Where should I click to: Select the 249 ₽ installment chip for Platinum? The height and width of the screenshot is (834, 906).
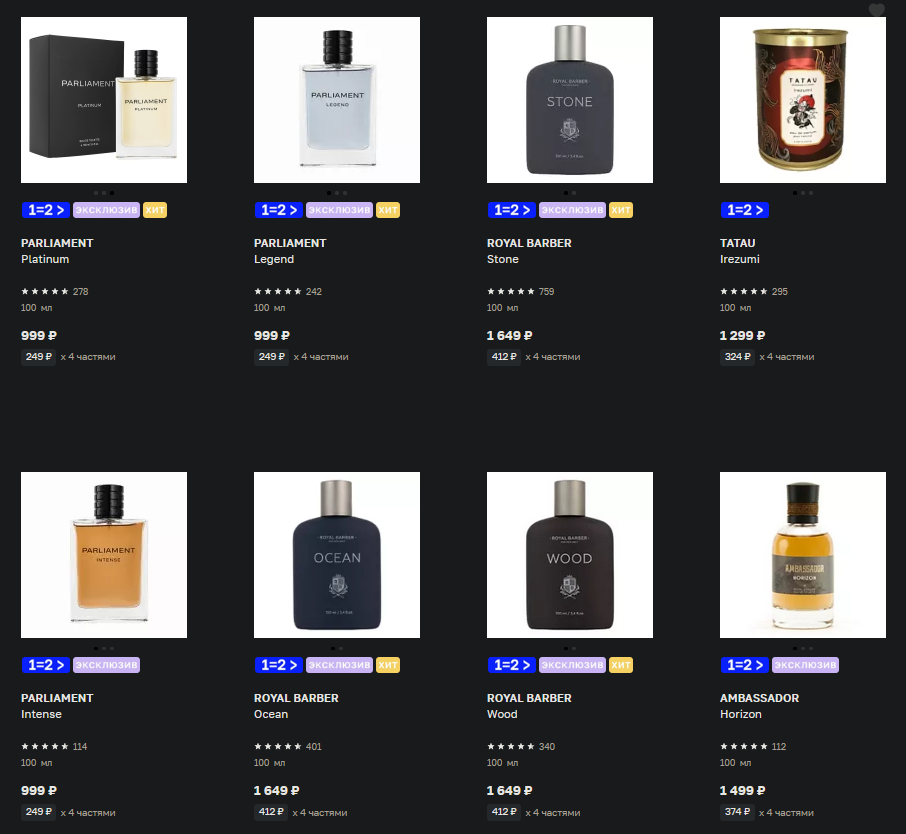tap(38, 357)
